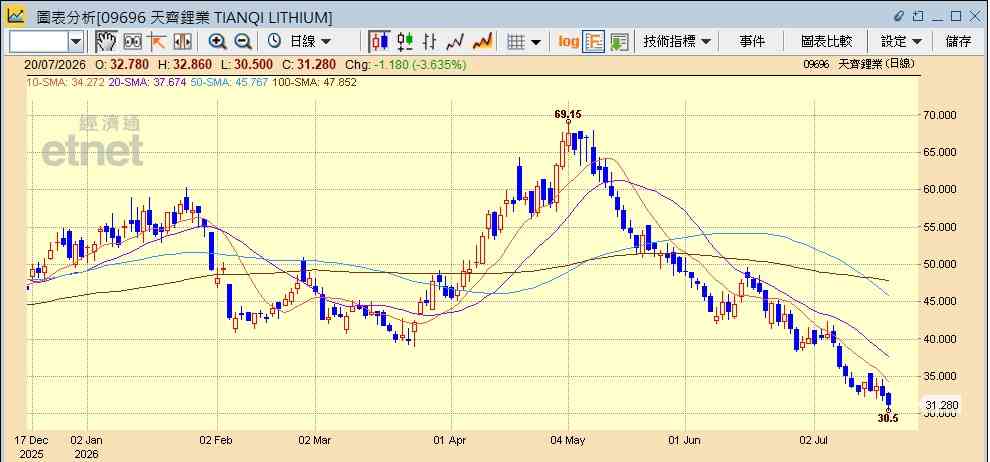Switch to candlestick chart type
The width and height of the screenshot is (990, 462).
(x=379, y=42)
